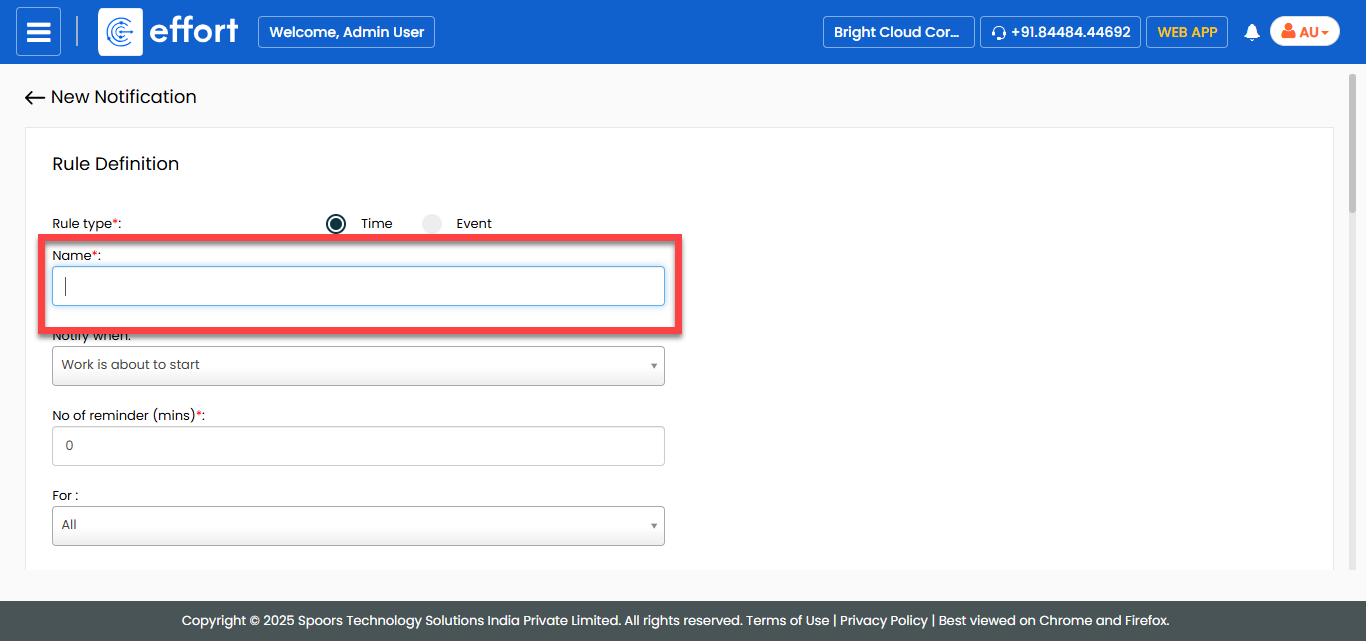Viewport: 1366px width, 641px height.
Task: Select the Time rule type
Action: pyautogui.click(x=336, y=224)
